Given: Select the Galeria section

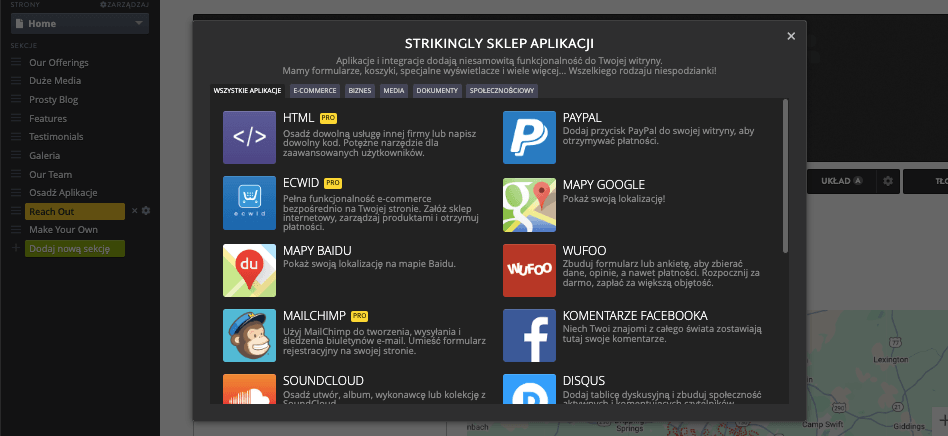Looking at the screenshot, I should tap(45, 155).
